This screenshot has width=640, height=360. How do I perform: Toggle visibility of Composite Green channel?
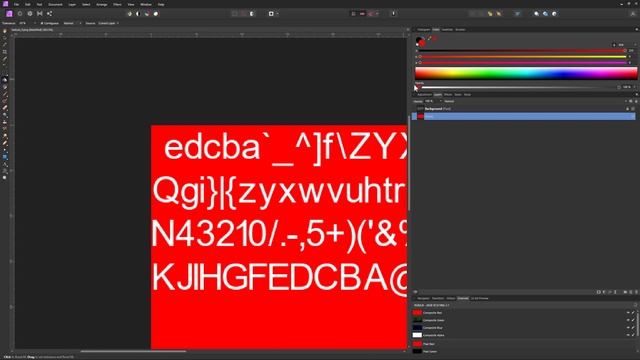click(628, 320)
